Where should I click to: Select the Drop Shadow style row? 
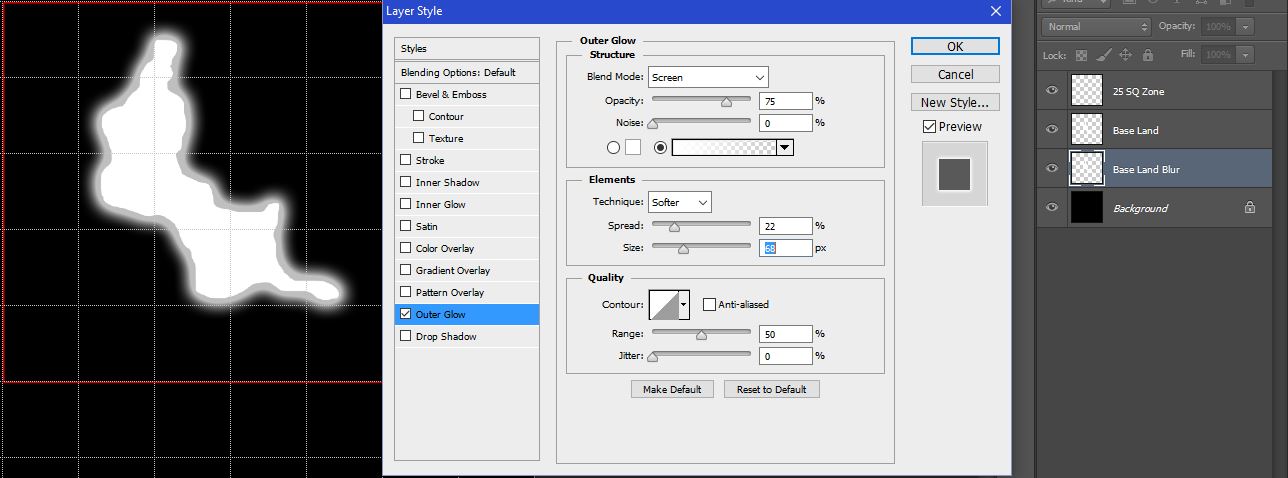(x=467, y=336)
